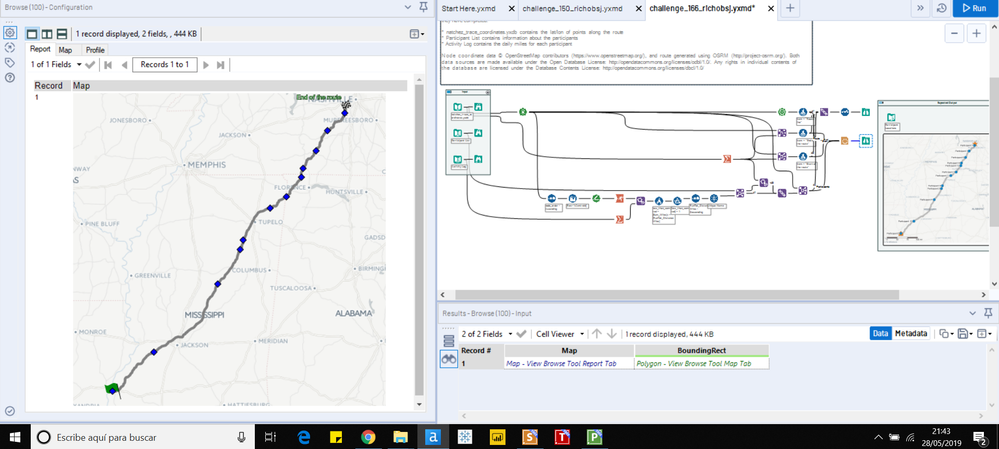Open the Configuration gear icon in left sidebar
999x449 pixels.
[x=10, y=33]
